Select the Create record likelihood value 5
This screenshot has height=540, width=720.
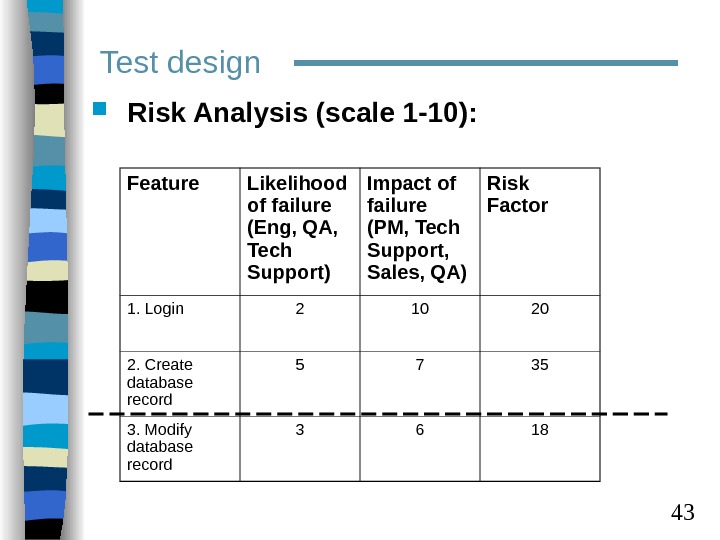(x=300, y=365)
